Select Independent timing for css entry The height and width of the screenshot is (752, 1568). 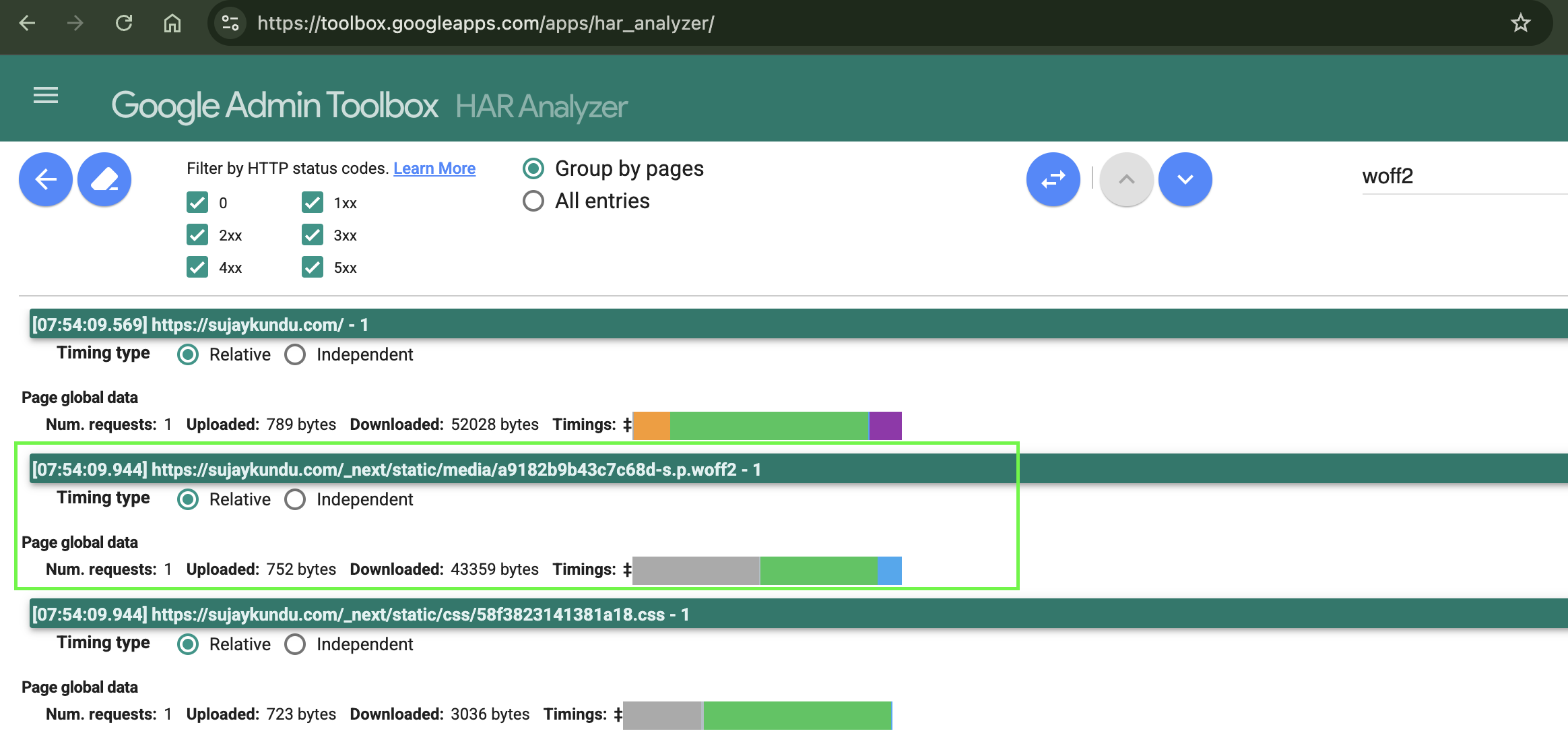[x=295, y=644]
